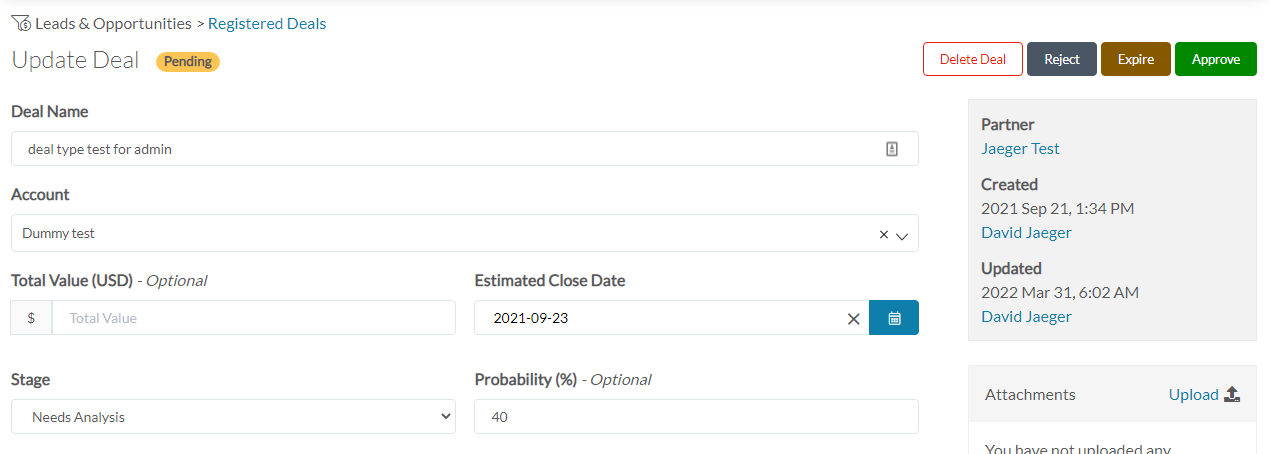Click into the Probability (%) field
The width and height of the screenshot is (1270, 454).
(x=696, y=417)
